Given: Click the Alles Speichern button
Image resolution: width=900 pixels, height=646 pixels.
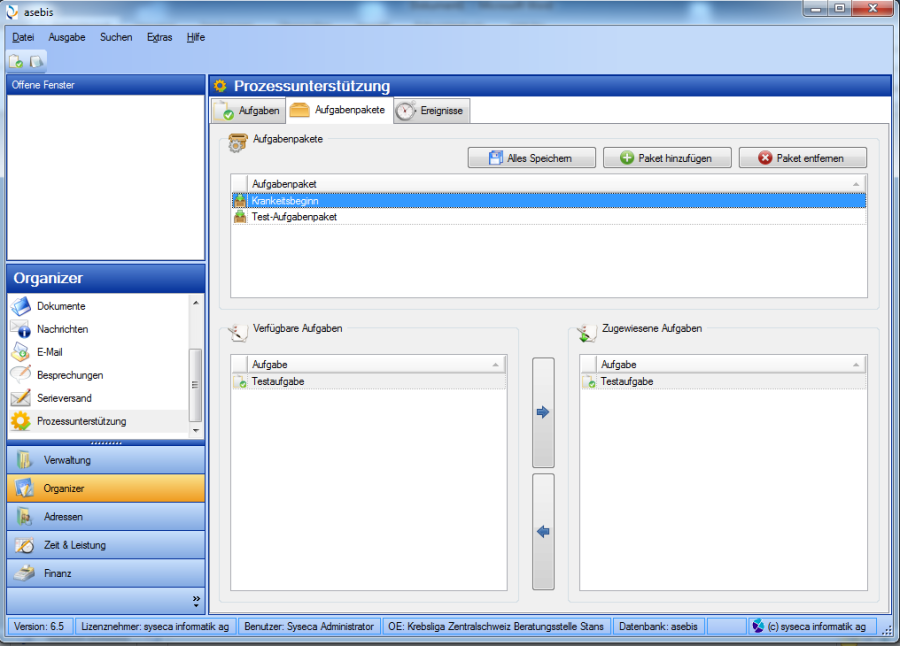Looking at the screenshot, I should (532, 158).
